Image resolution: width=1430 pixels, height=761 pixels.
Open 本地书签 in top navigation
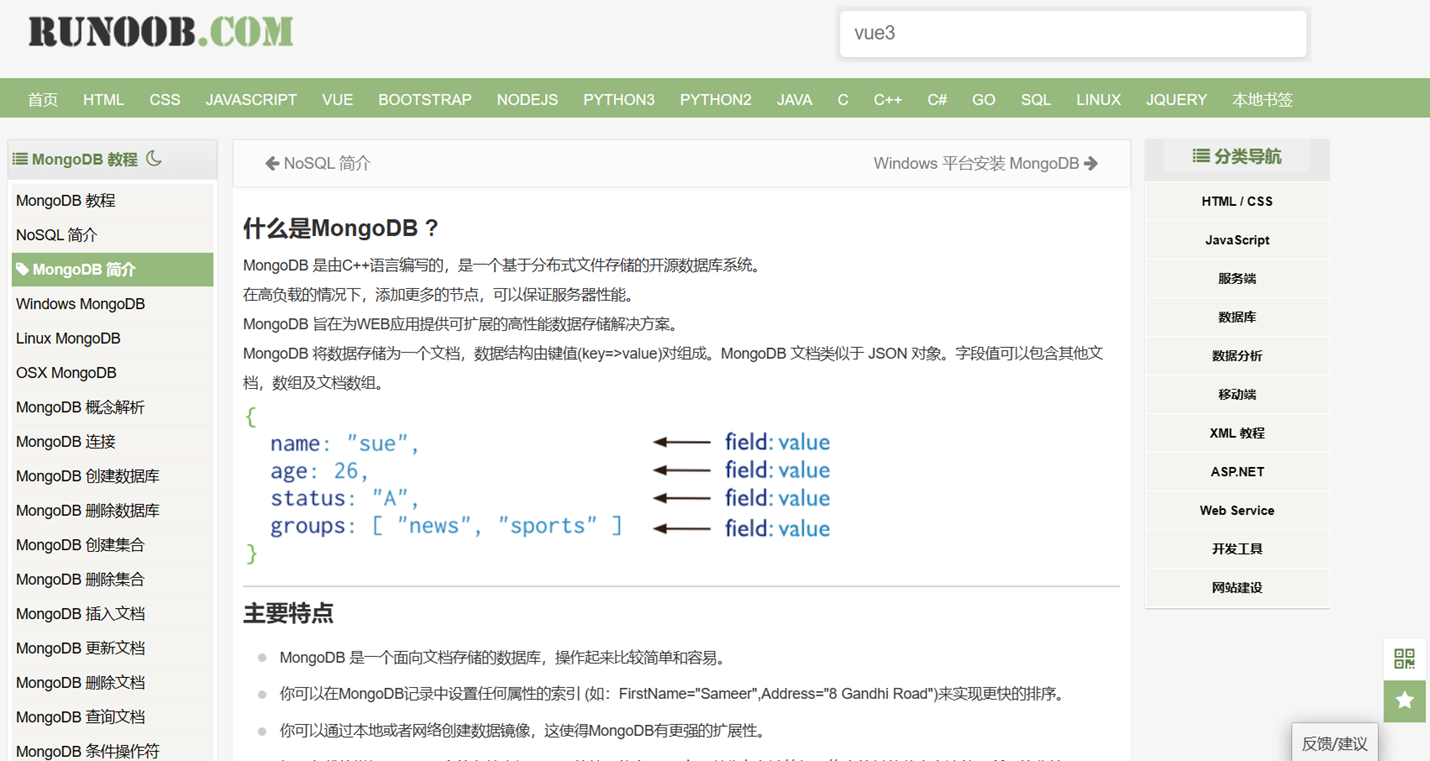(x=1262, y=100)
